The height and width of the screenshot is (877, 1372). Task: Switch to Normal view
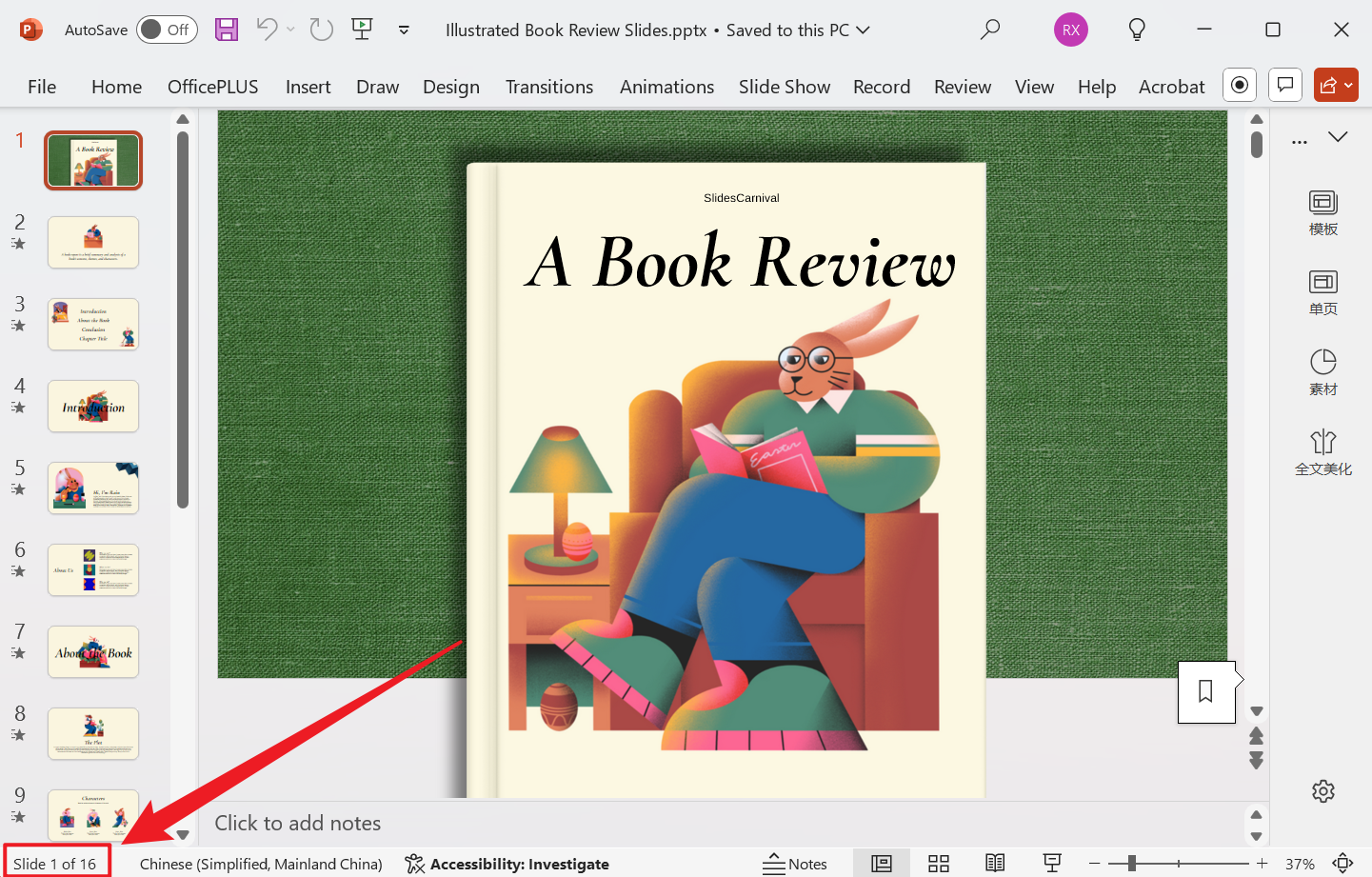click(x=882, y=864)
